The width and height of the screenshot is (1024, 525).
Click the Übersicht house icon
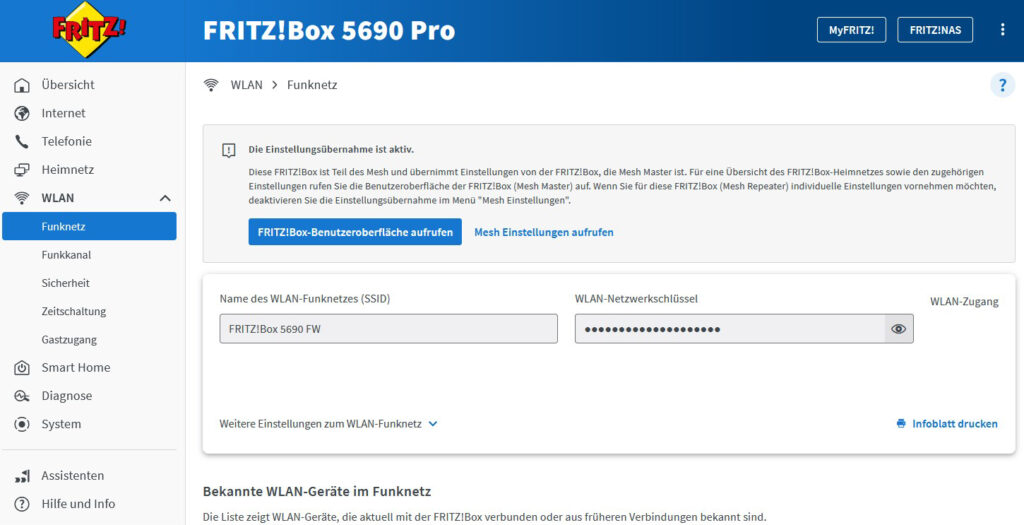click(x=22, y=85)
